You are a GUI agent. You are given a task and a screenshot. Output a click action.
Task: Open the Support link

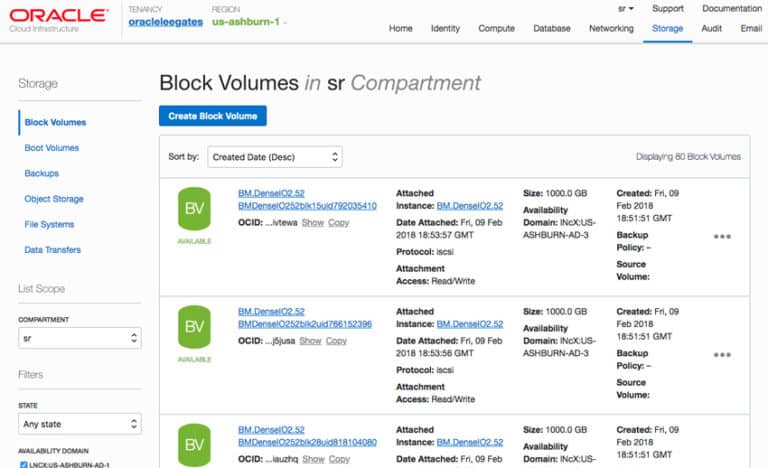pos(668,9)
